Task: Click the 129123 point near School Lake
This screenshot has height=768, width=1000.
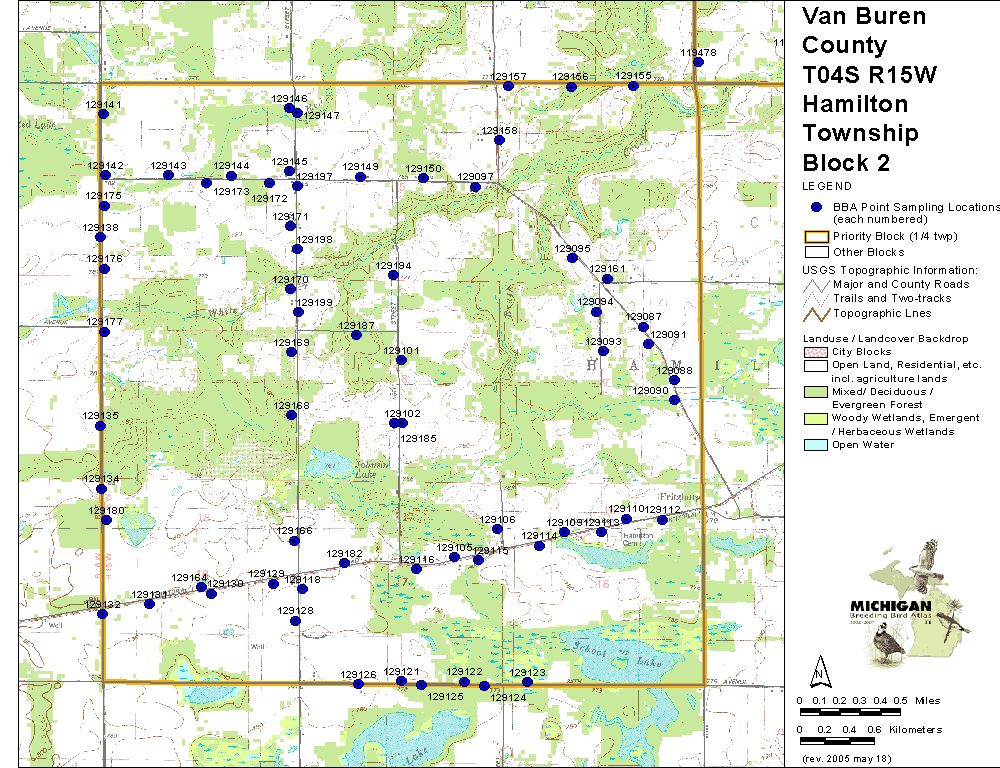Action: pos(528,682)
